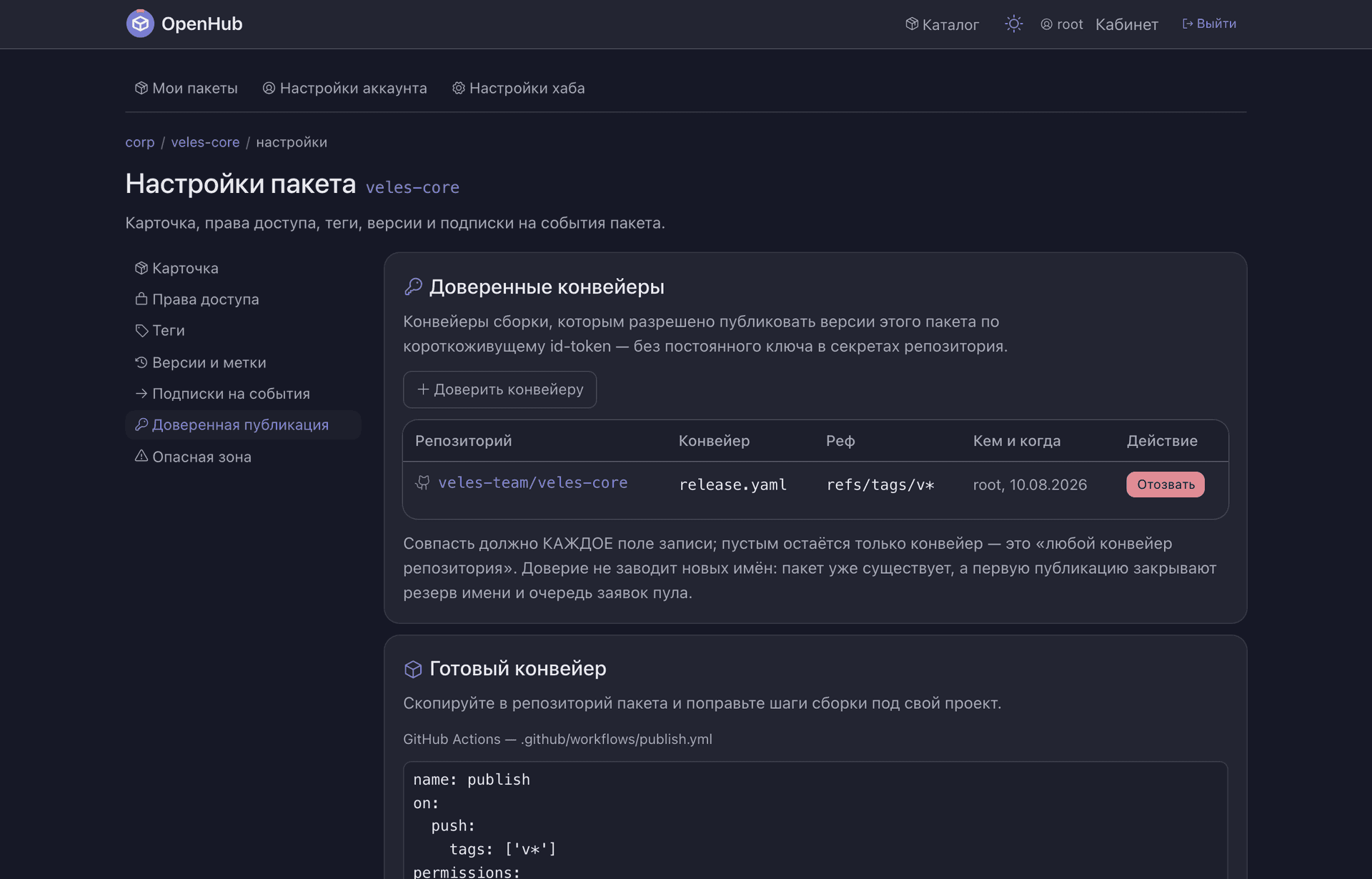Click the Репозиторий column header
Viewport: 1372px width, 879px height.
pyautogui.click(x=463, y=441)
